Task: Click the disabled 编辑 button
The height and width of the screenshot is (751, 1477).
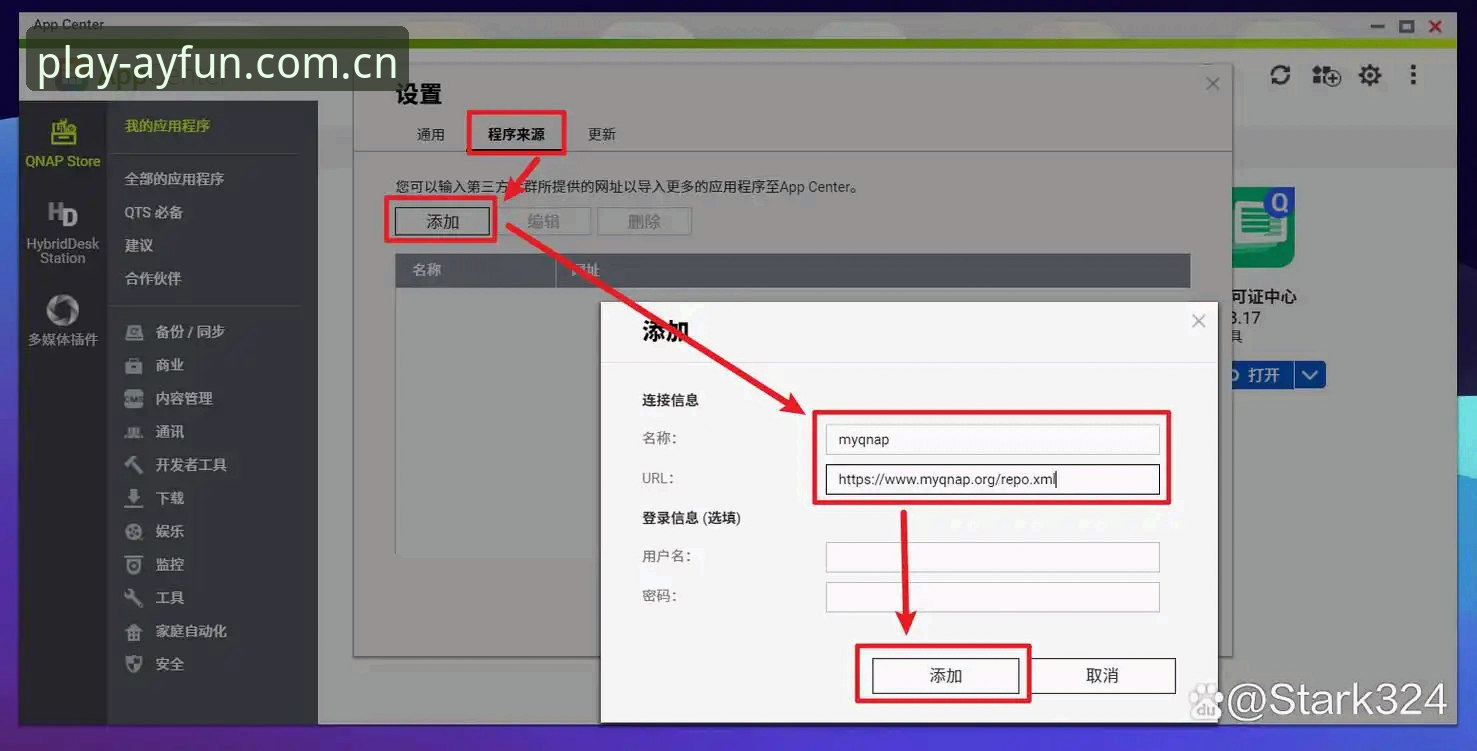Action: click(543, 222)
